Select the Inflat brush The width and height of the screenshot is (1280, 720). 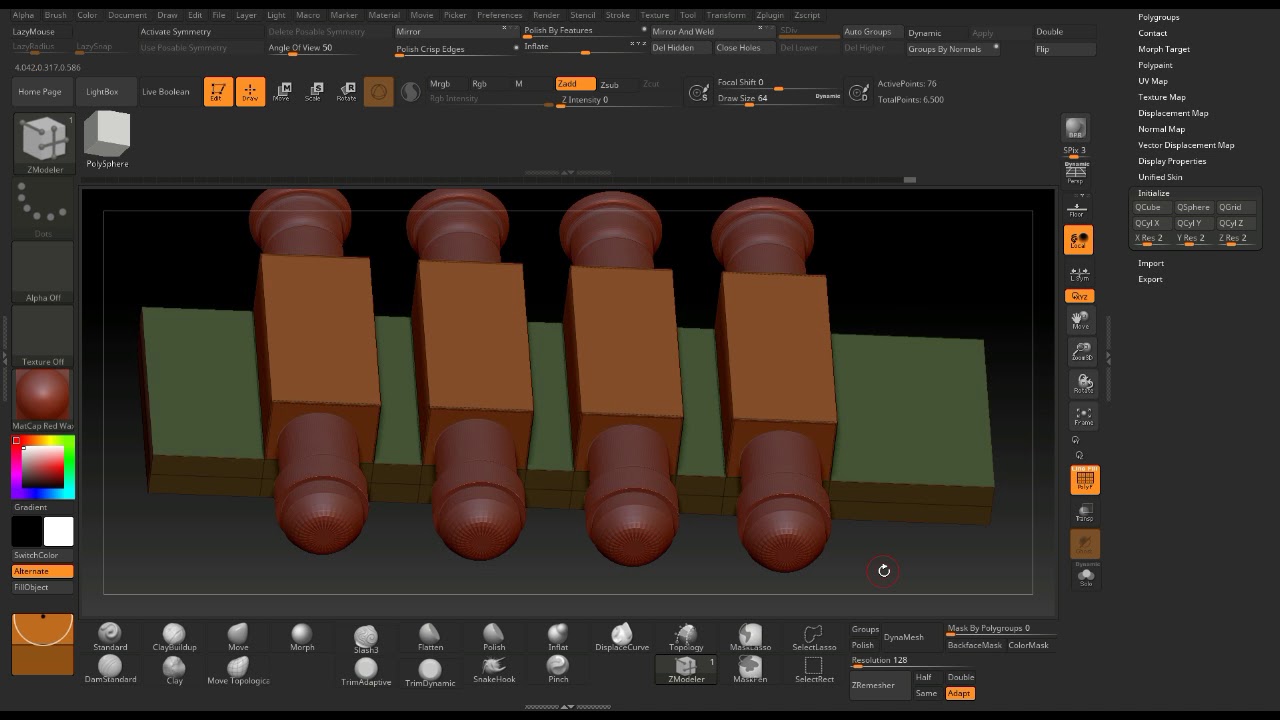[558, 637]
